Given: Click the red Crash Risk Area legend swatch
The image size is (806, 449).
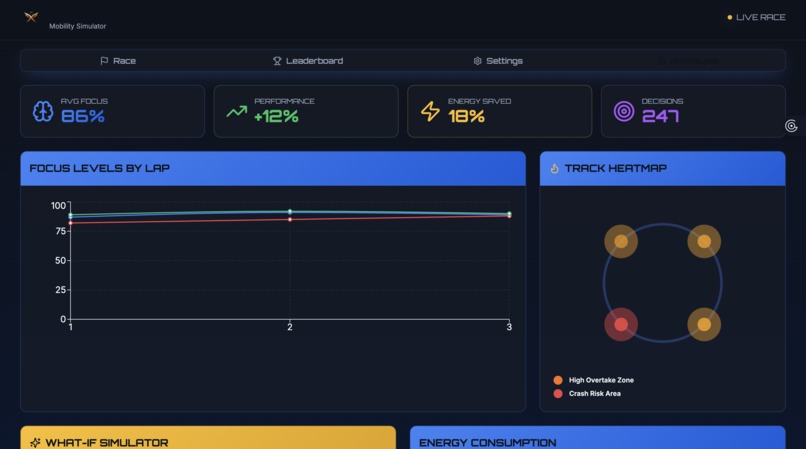Looking at the screenshot, I should point(558,393).
